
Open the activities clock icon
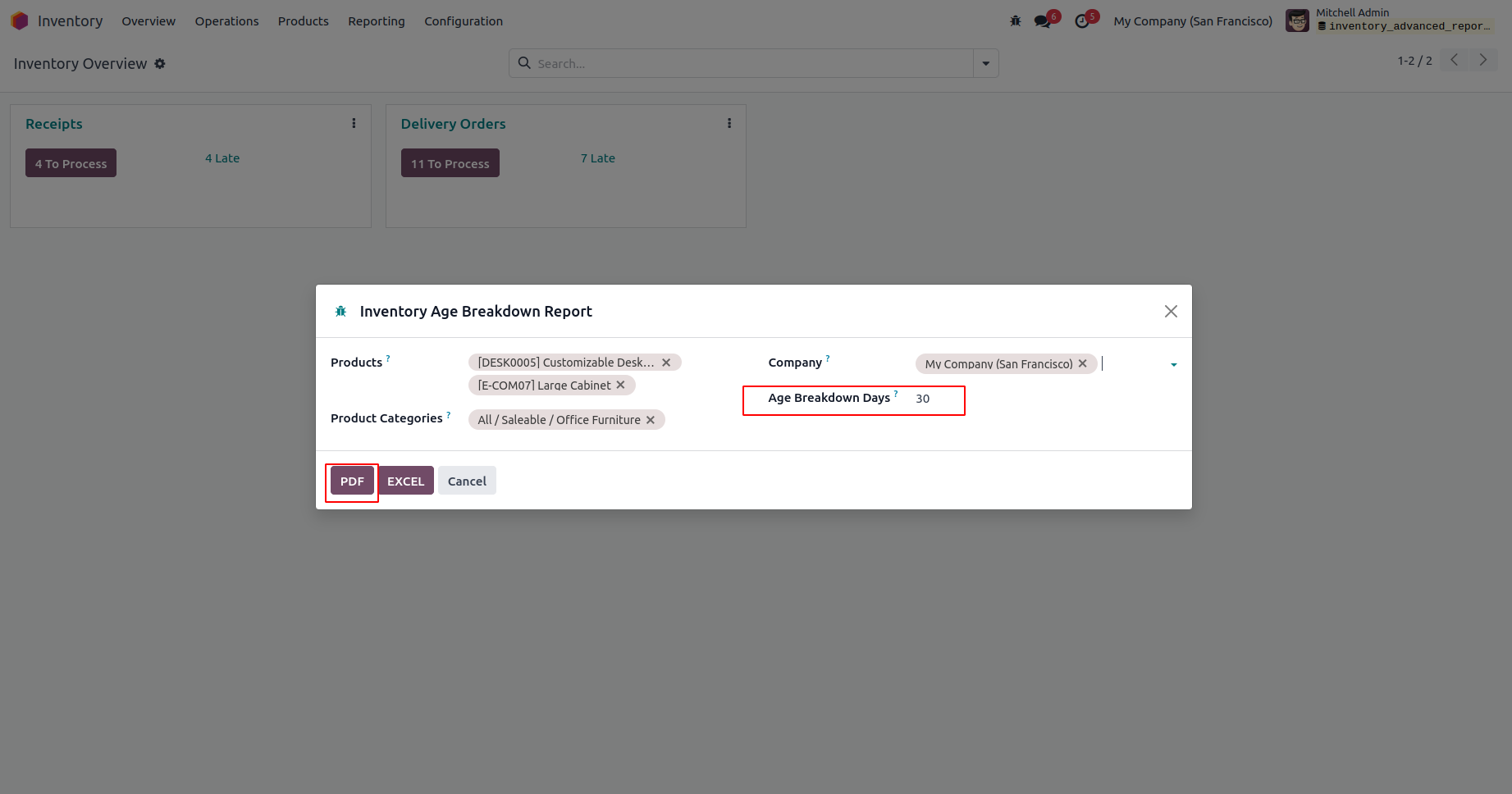[1082, 21]
